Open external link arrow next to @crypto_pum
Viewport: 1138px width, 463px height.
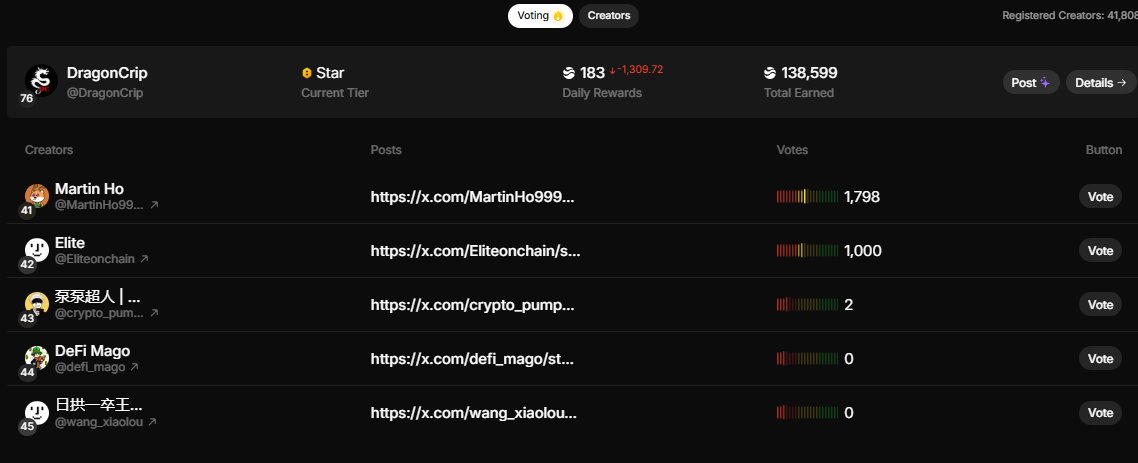coord(154,314)
